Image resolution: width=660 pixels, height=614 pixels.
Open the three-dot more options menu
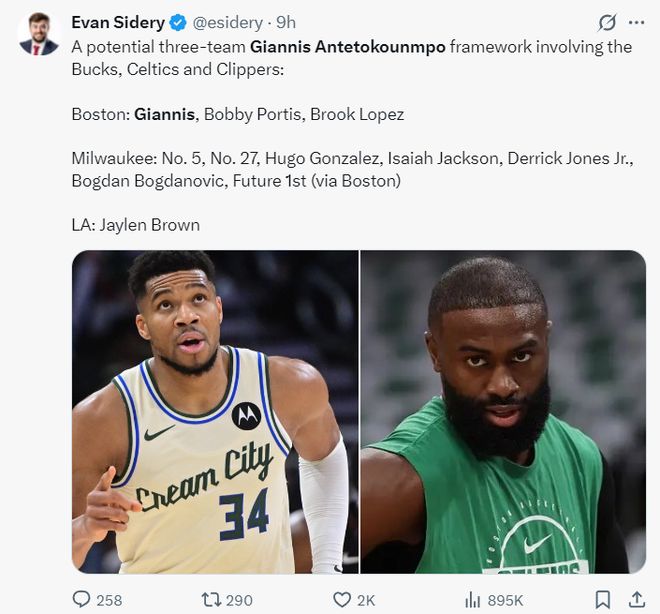pyautogui.click(x=636, y=23)
